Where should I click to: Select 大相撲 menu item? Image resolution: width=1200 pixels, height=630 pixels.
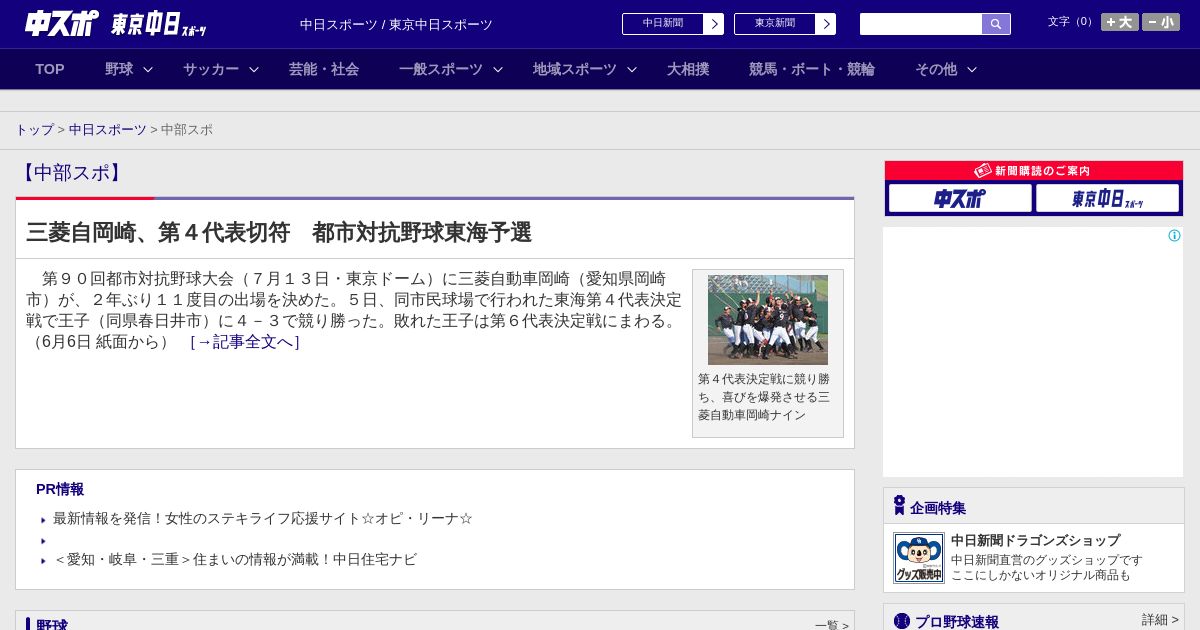point(688,69)
